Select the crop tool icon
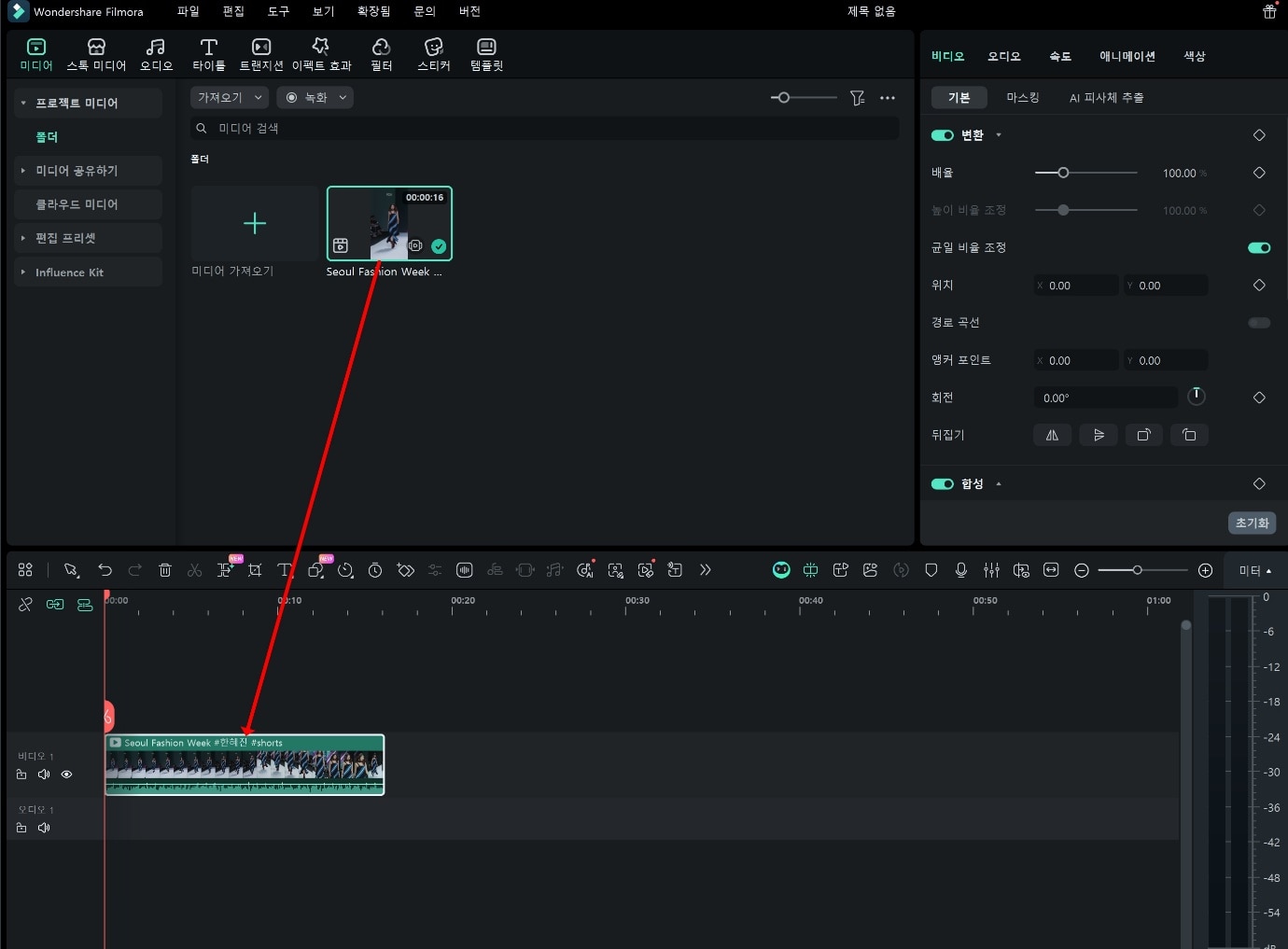 255,570
